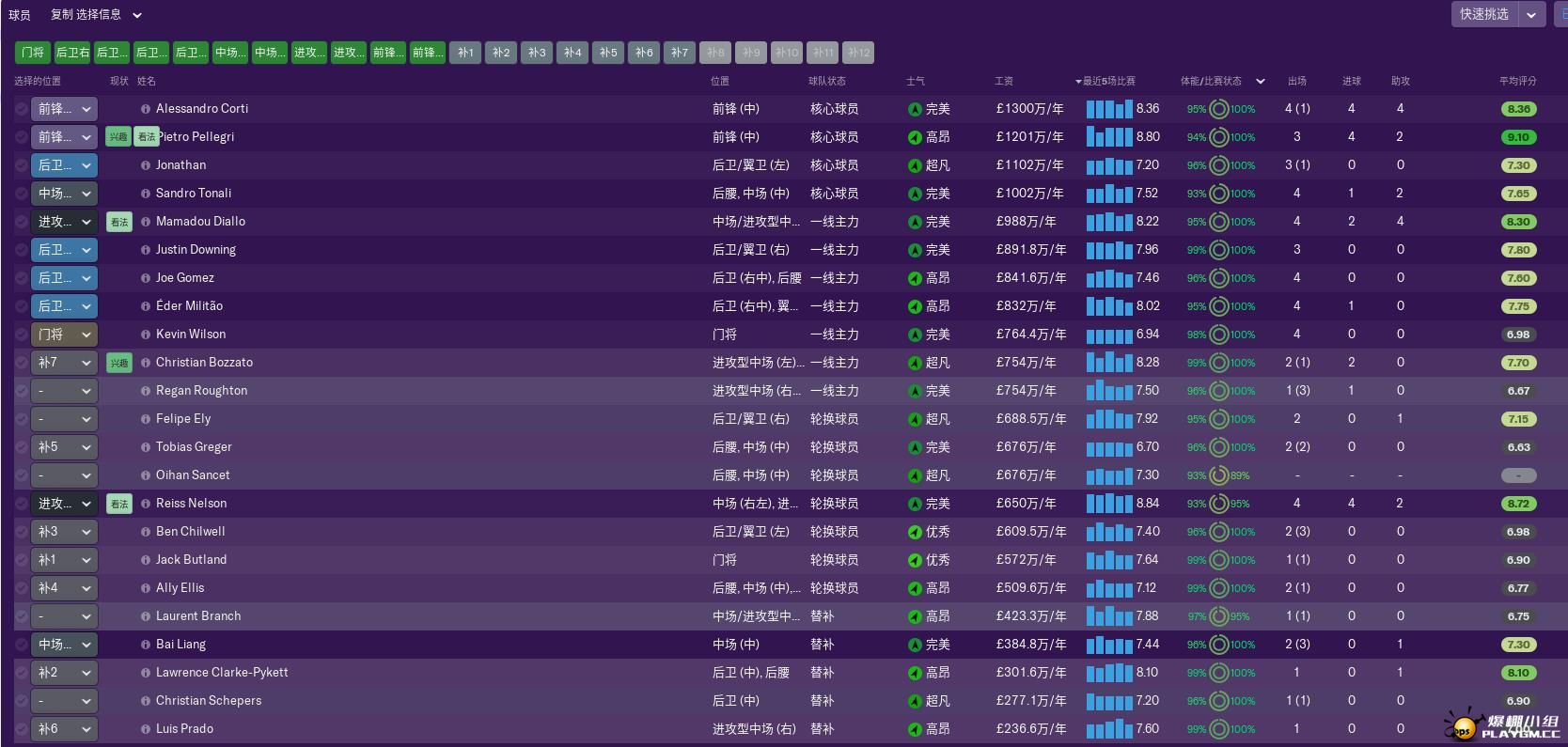Image resolution: width=1568 pixels, height=747 pixels.
Task: Click the info icon beside Oihan Sancet
Action: (x=146, y=475)
